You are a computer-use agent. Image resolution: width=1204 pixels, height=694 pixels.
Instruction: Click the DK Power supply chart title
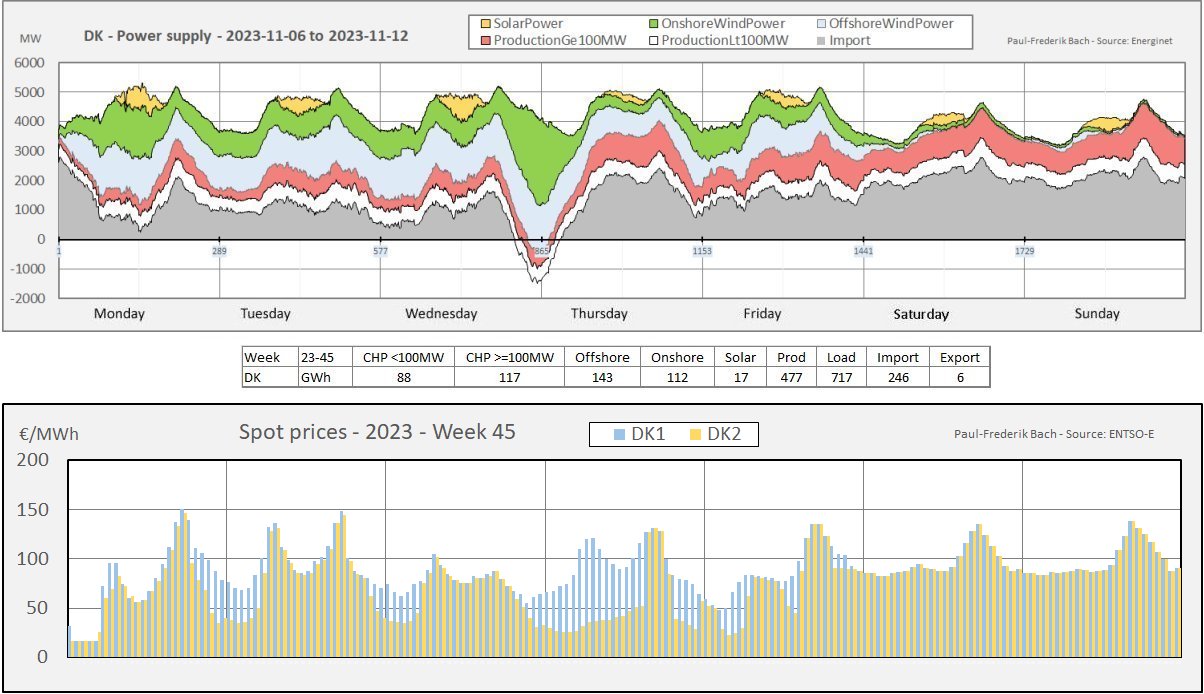[x=245, y=36]
